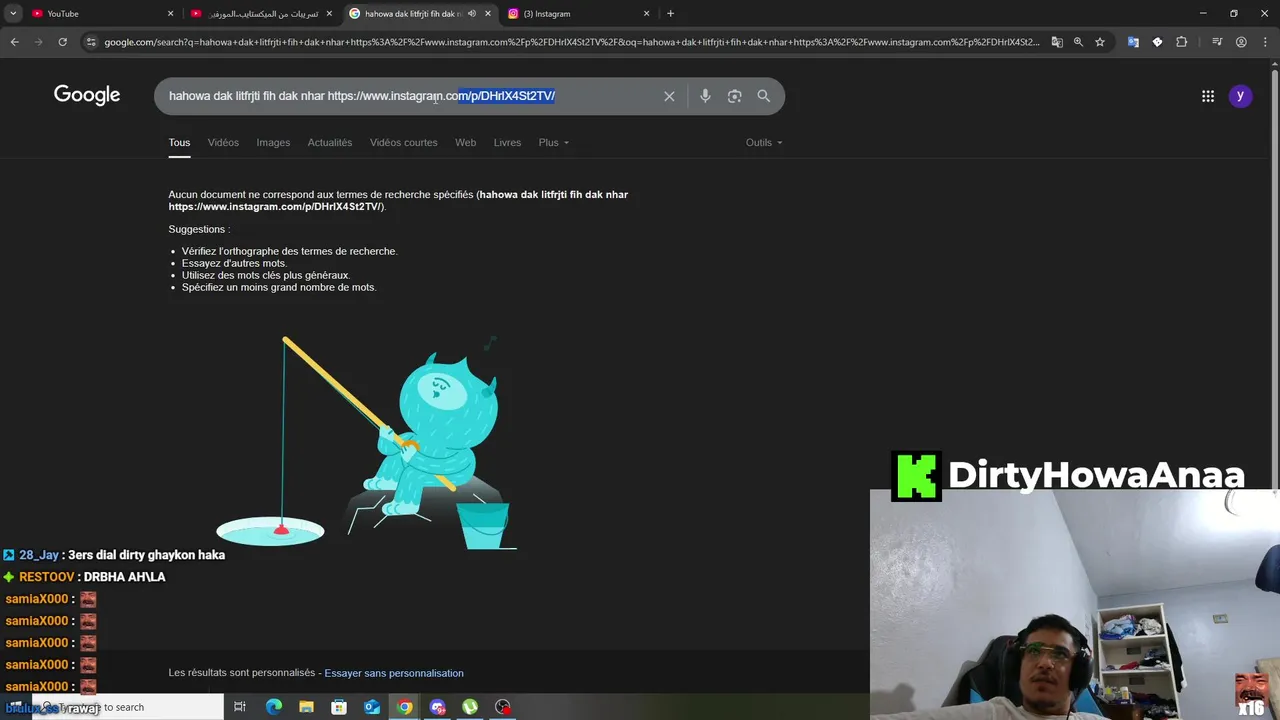The width and height of the screenshot is (1280, 720).
Task: Start voice search with the microphone
Action: pyautogui.click(x=705, y=96)
